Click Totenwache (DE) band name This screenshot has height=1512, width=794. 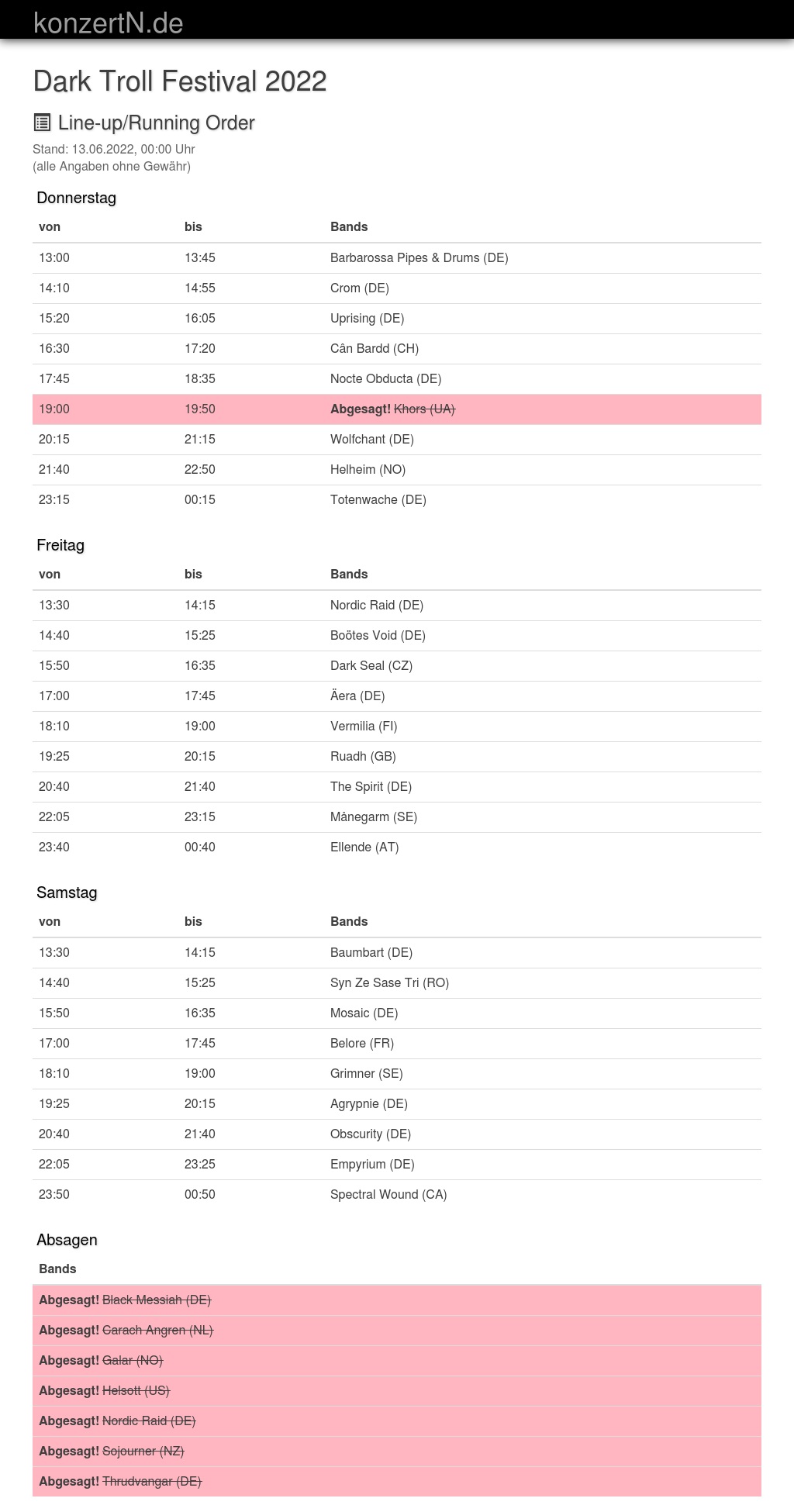(378, 500)
